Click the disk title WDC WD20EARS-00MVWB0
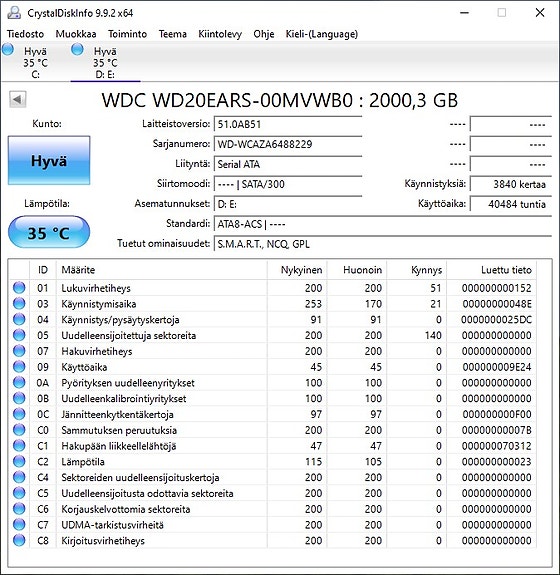This screenshot has height=575, width=560. point(279,100)
